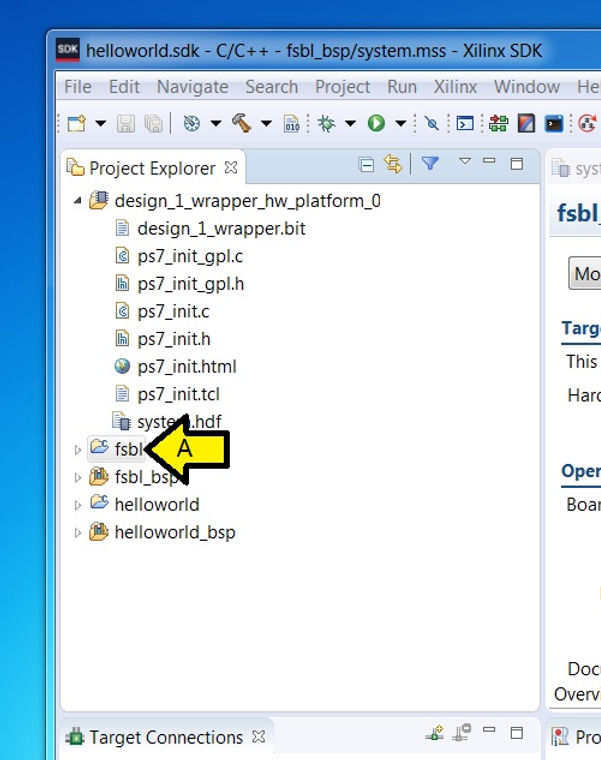Click the green Run button icon
Viewport: 601px width, 760px height.
tap(376, 124)
